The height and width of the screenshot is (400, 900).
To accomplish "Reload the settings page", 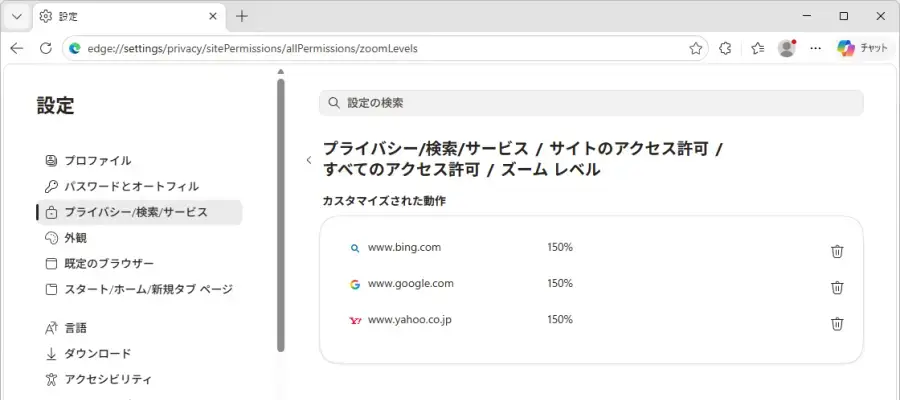I will pyautogui.click(x=46, y=49).
